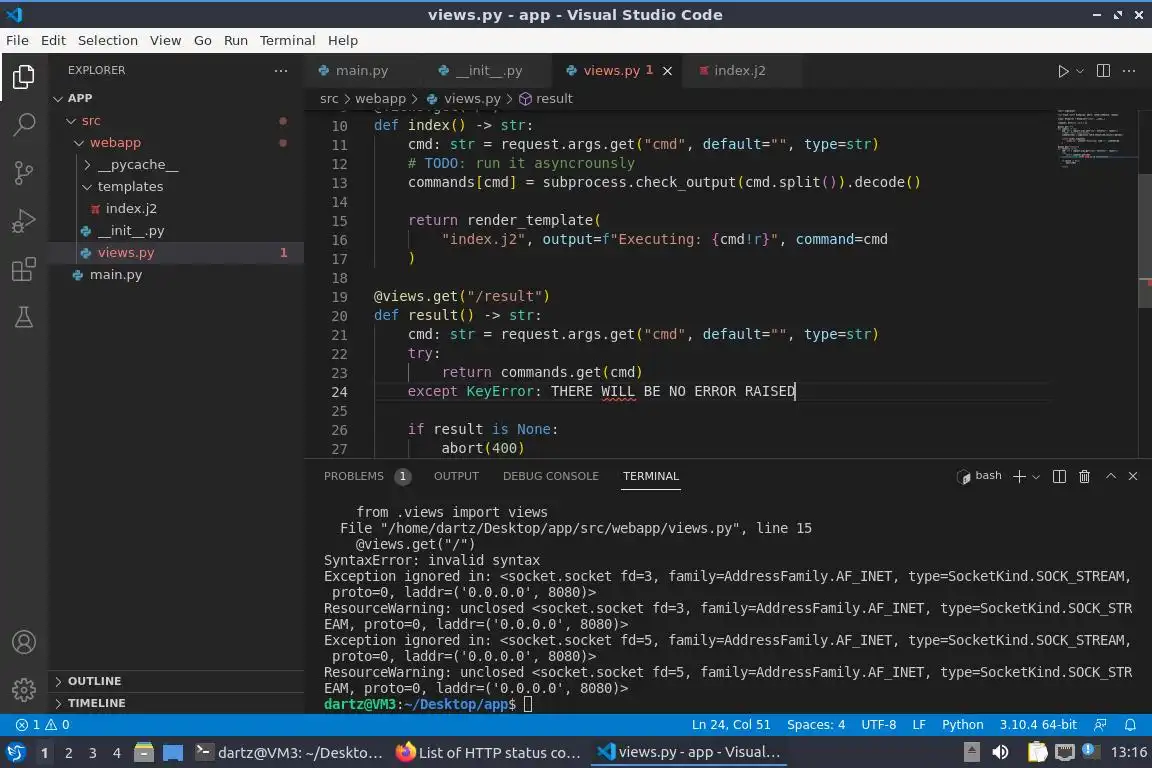The width and height of the screenshot is (1152, 768).
Task: Select views.py in the explorer tree
Action: [x=176, y=253]
